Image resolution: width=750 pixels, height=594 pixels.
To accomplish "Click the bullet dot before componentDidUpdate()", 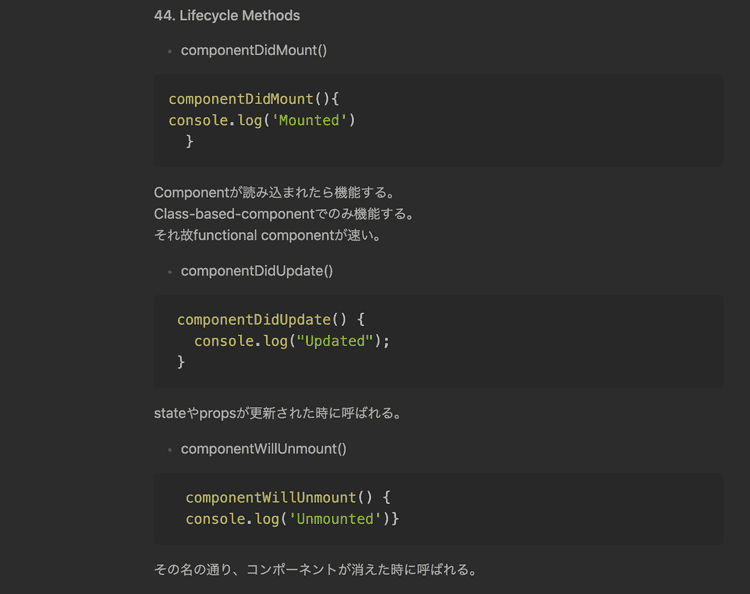I will (x=170, y=272).
